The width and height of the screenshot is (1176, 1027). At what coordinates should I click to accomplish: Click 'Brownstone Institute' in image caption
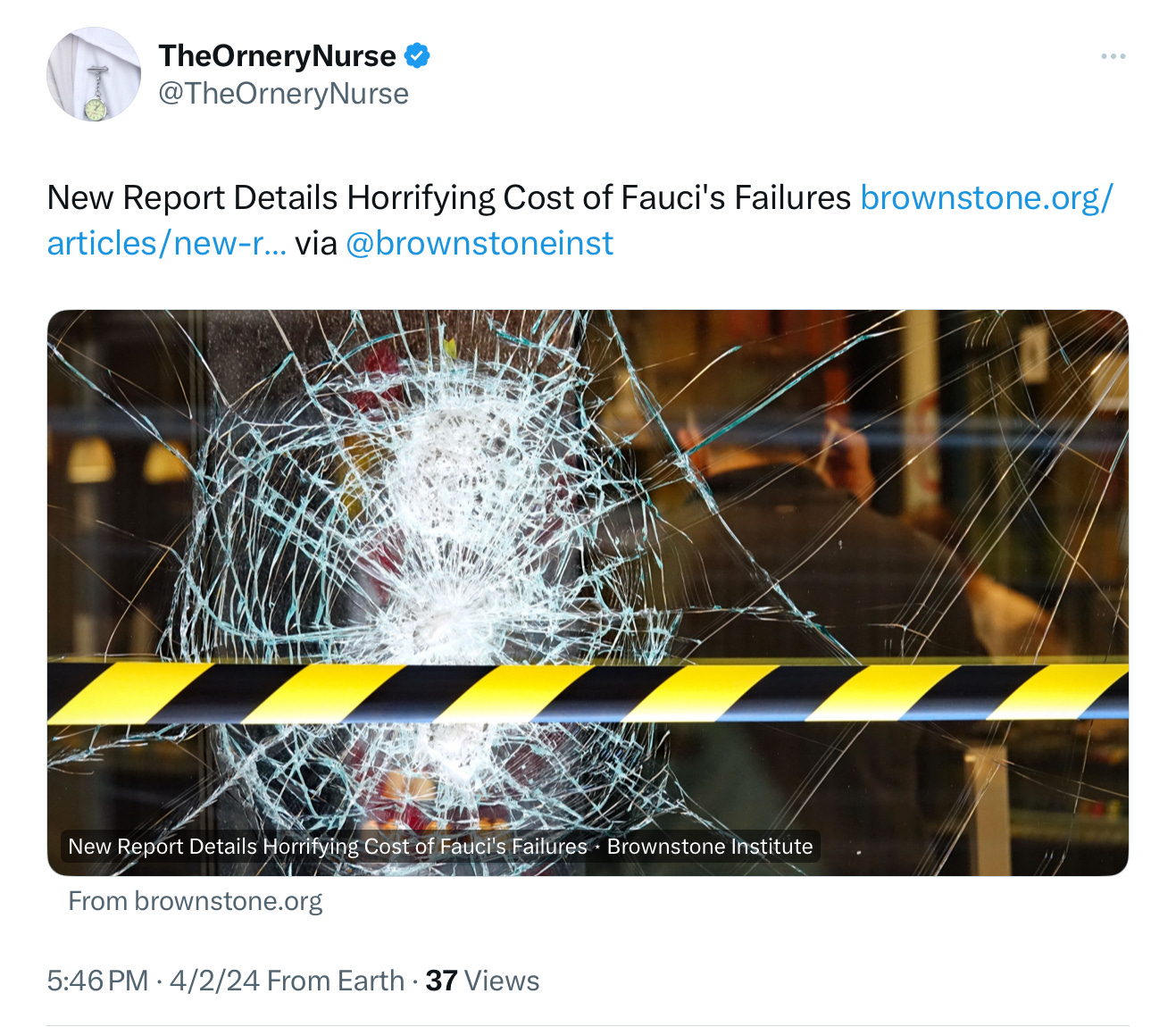pyautogui.click(x=710, y=846)
